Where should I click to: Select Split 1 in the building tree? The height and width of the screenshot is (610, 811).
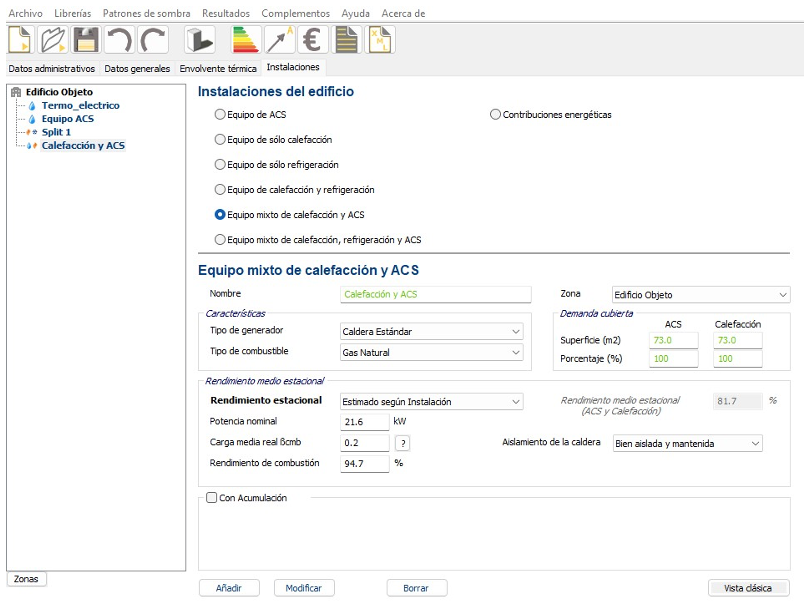point(56,132)
